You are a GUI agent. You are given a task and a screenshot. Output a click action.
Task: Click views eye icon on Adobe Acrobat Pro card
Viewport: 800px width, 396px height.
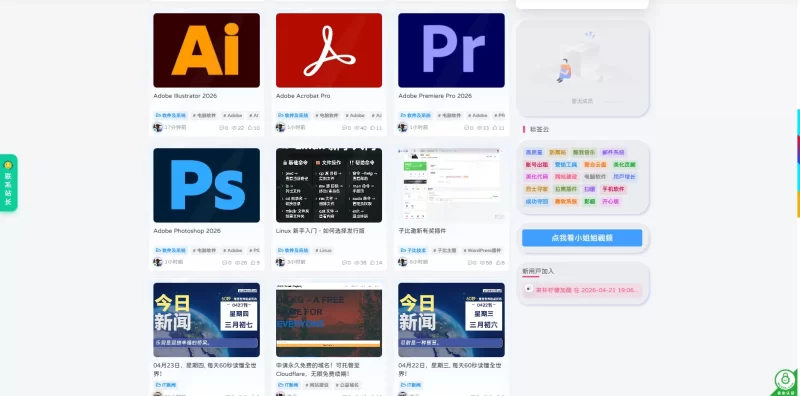pos(357,128)
